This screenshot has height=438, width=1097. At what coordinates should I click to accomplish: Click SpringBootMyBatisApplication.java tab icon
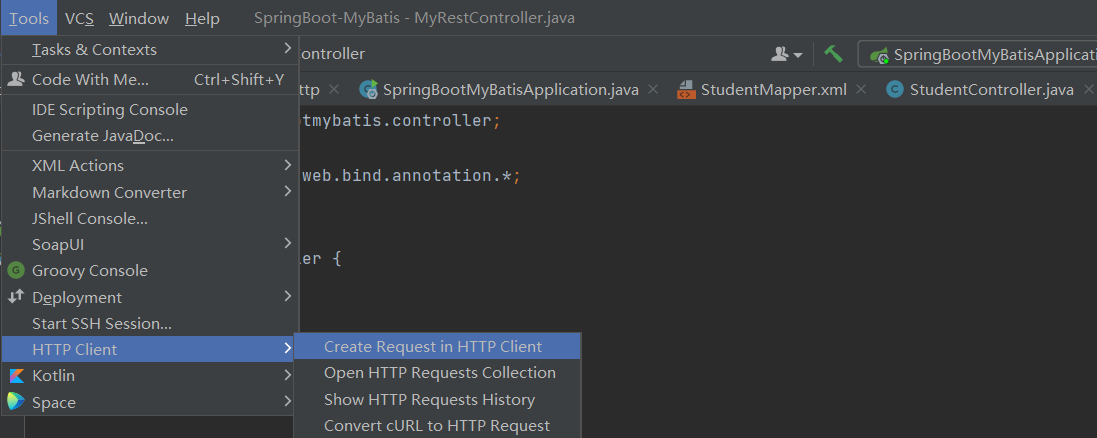369,90
